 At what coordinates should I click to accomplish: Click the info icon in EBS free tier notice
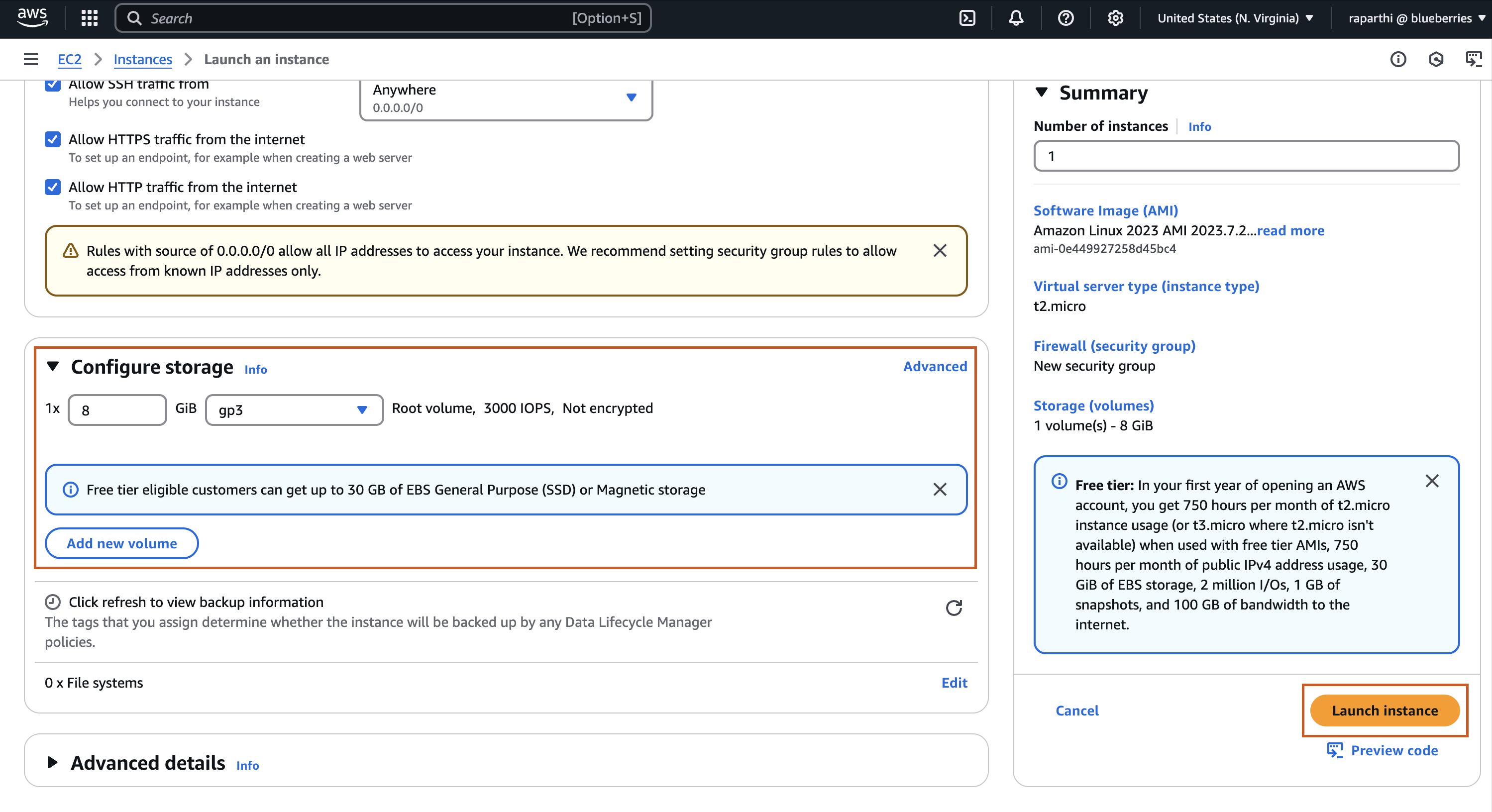point(71,490)
